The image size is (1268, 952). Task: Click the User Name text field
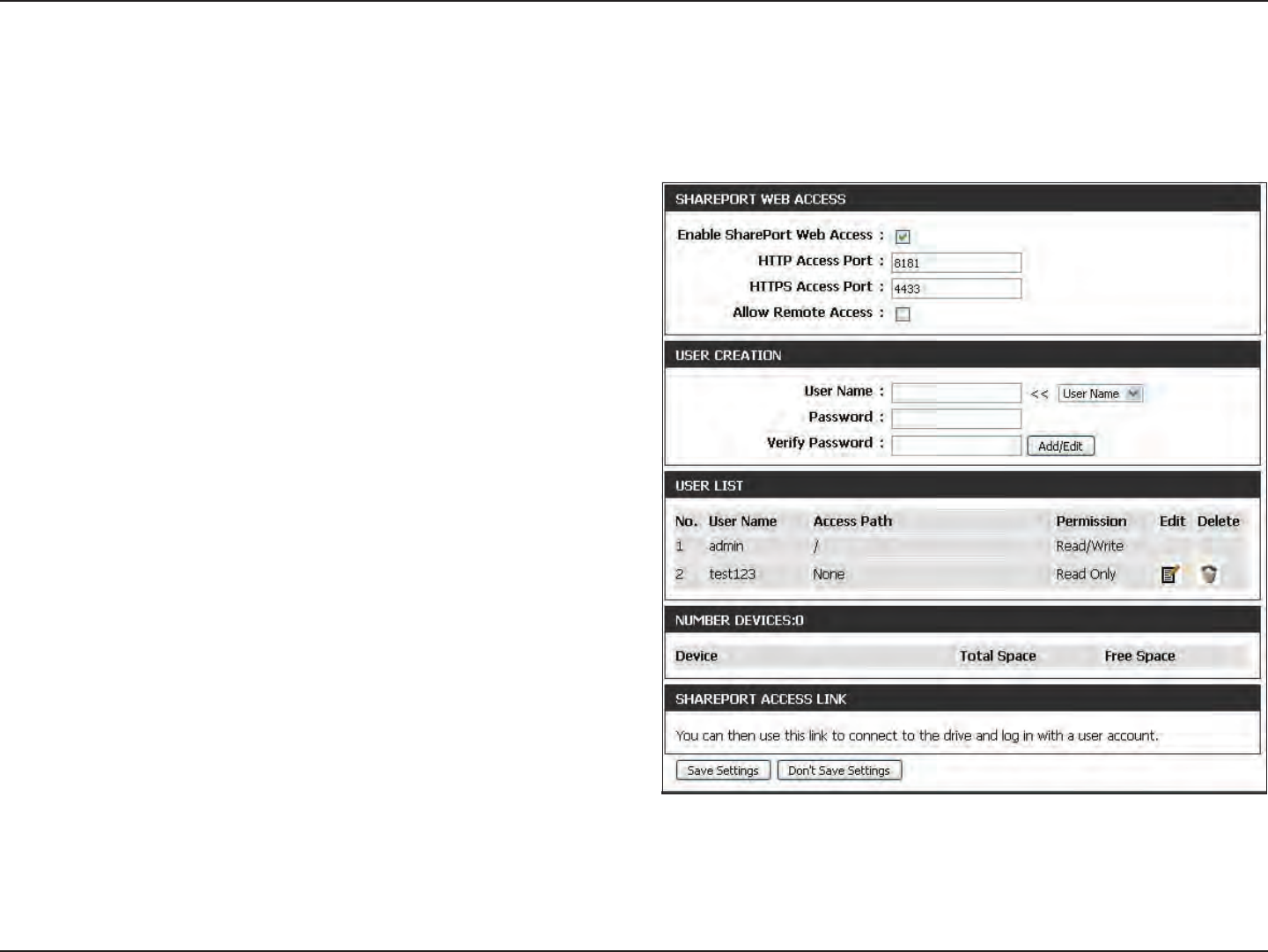coord(956,393)
